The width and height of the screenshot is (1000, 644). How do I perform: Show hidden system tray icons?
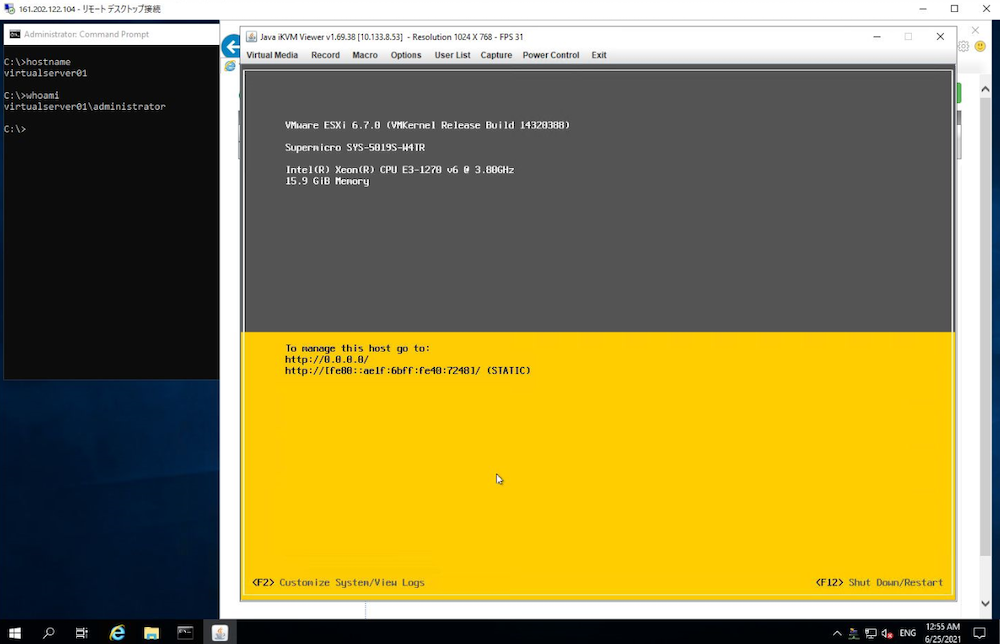point(837,633)
